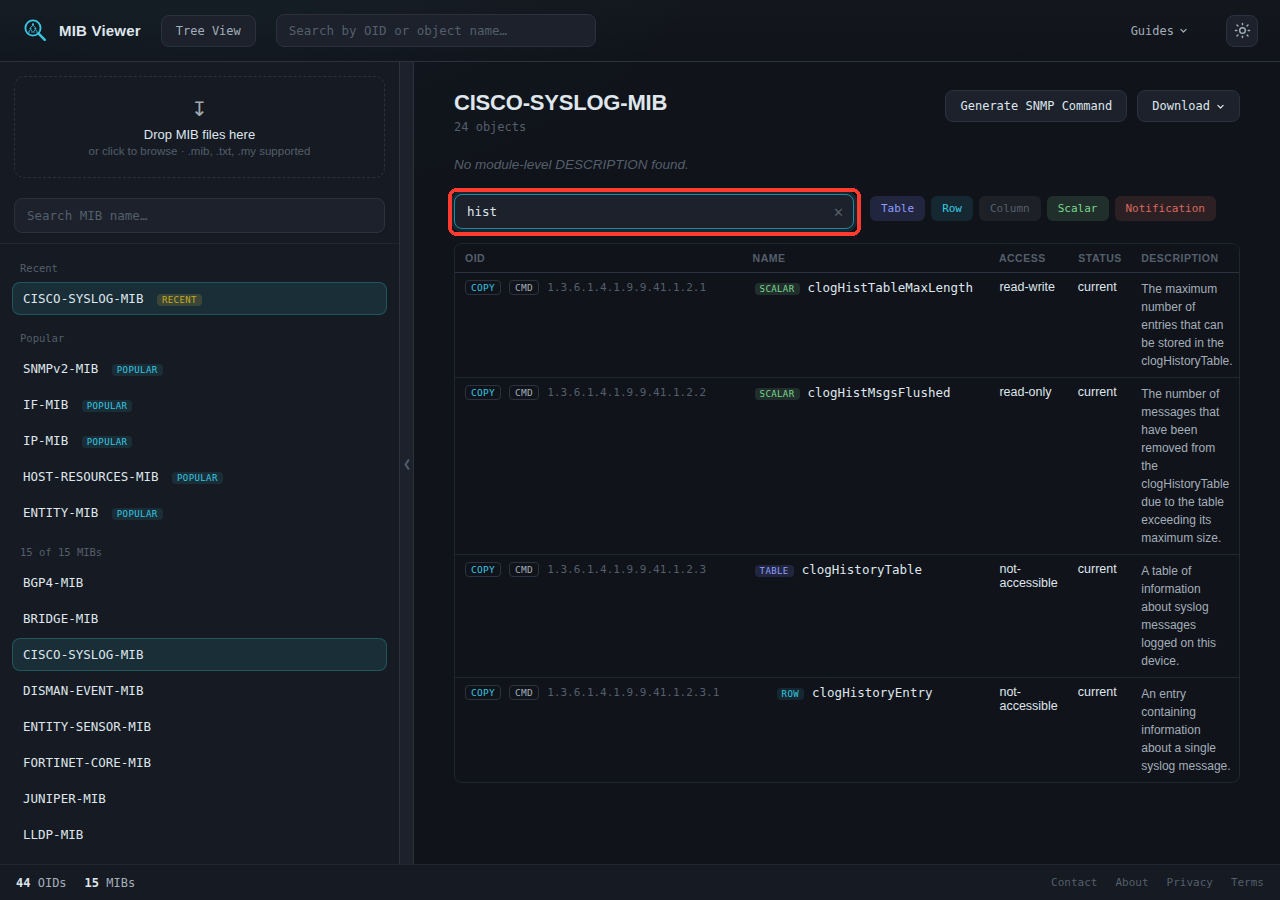Toggle the Table type filter

pos(897,209)
